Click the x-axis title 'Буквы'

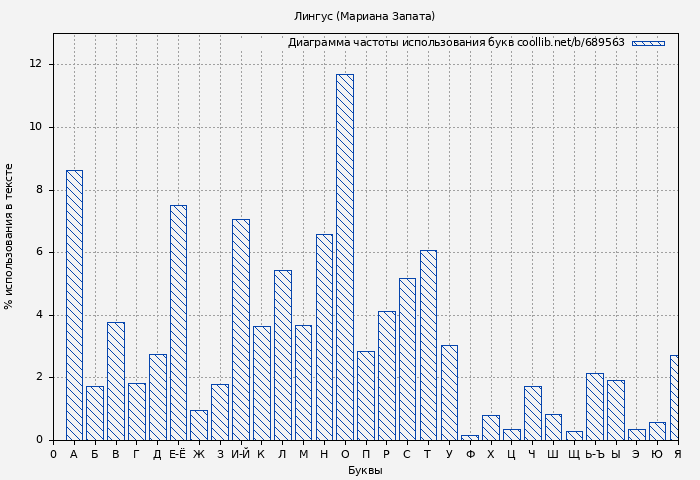tap(364, 470)
